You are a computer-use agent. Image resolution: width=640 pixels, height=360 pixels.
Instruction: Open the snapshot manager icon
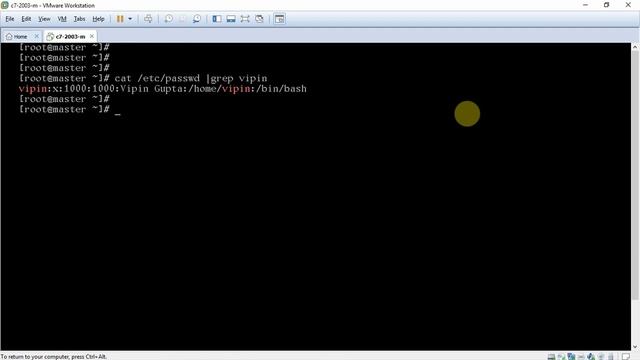point(197,19)
